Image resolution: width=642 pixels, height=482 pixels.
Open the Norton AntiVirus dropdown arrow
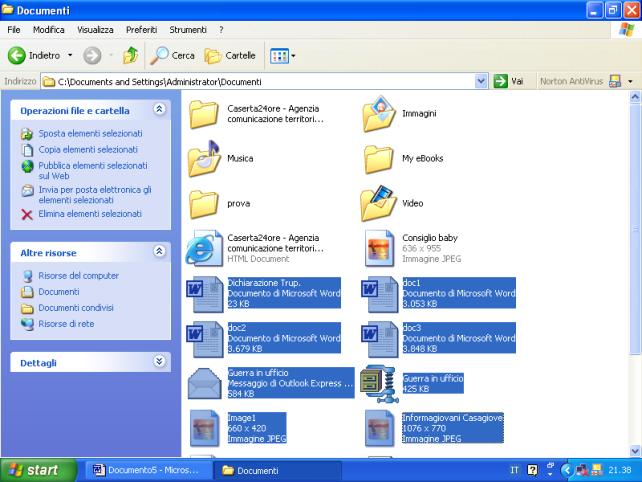point(631,81)
